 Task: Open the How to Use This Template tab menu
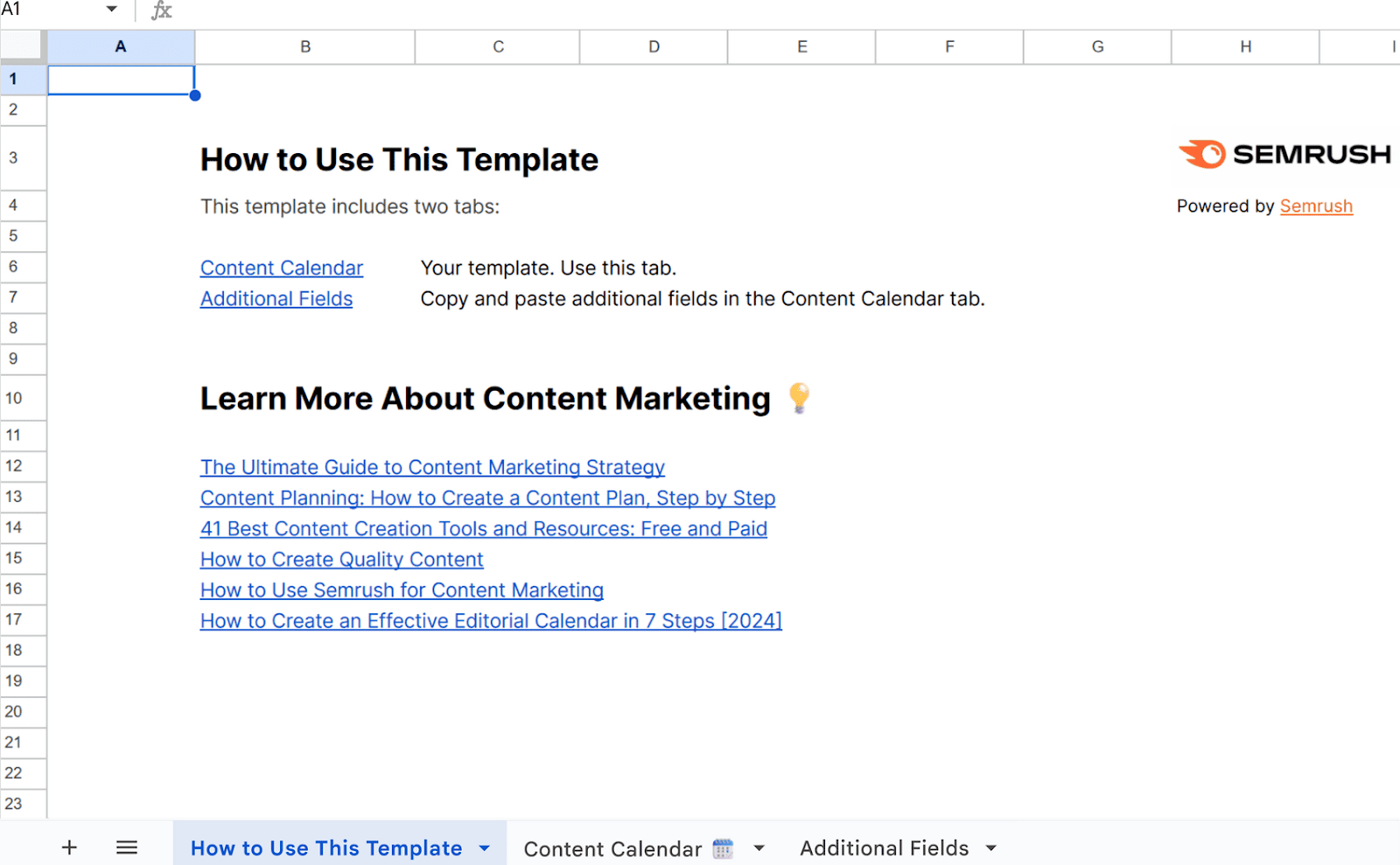coord(483,847)
